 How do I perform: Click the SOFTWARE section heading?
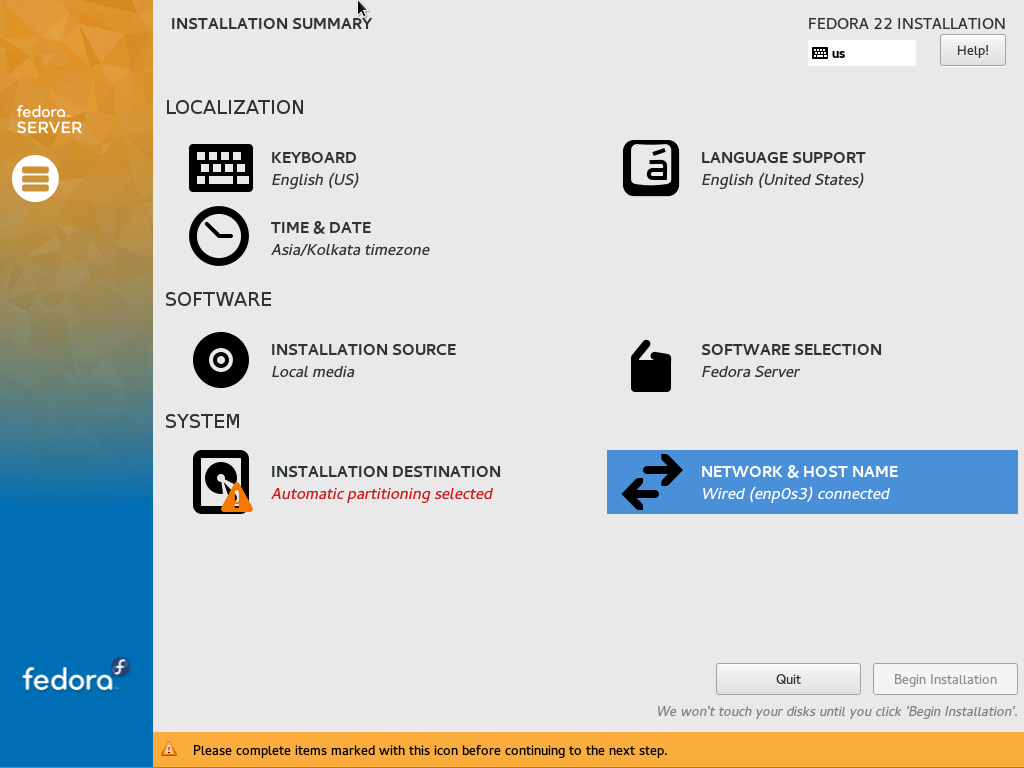218,299
